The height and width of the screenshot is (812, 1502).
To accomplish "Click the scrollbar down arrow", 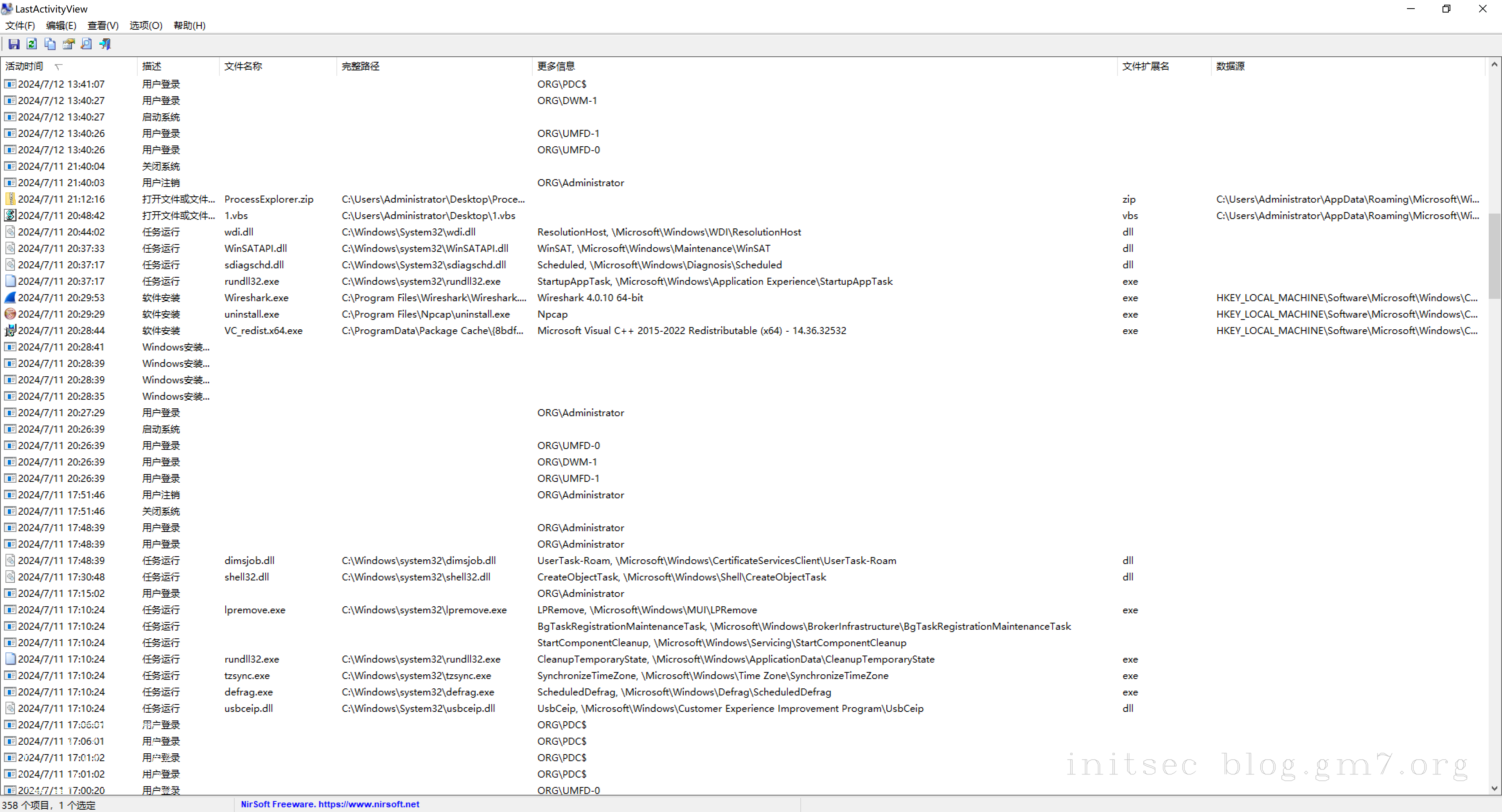I will click(1494, 788).
